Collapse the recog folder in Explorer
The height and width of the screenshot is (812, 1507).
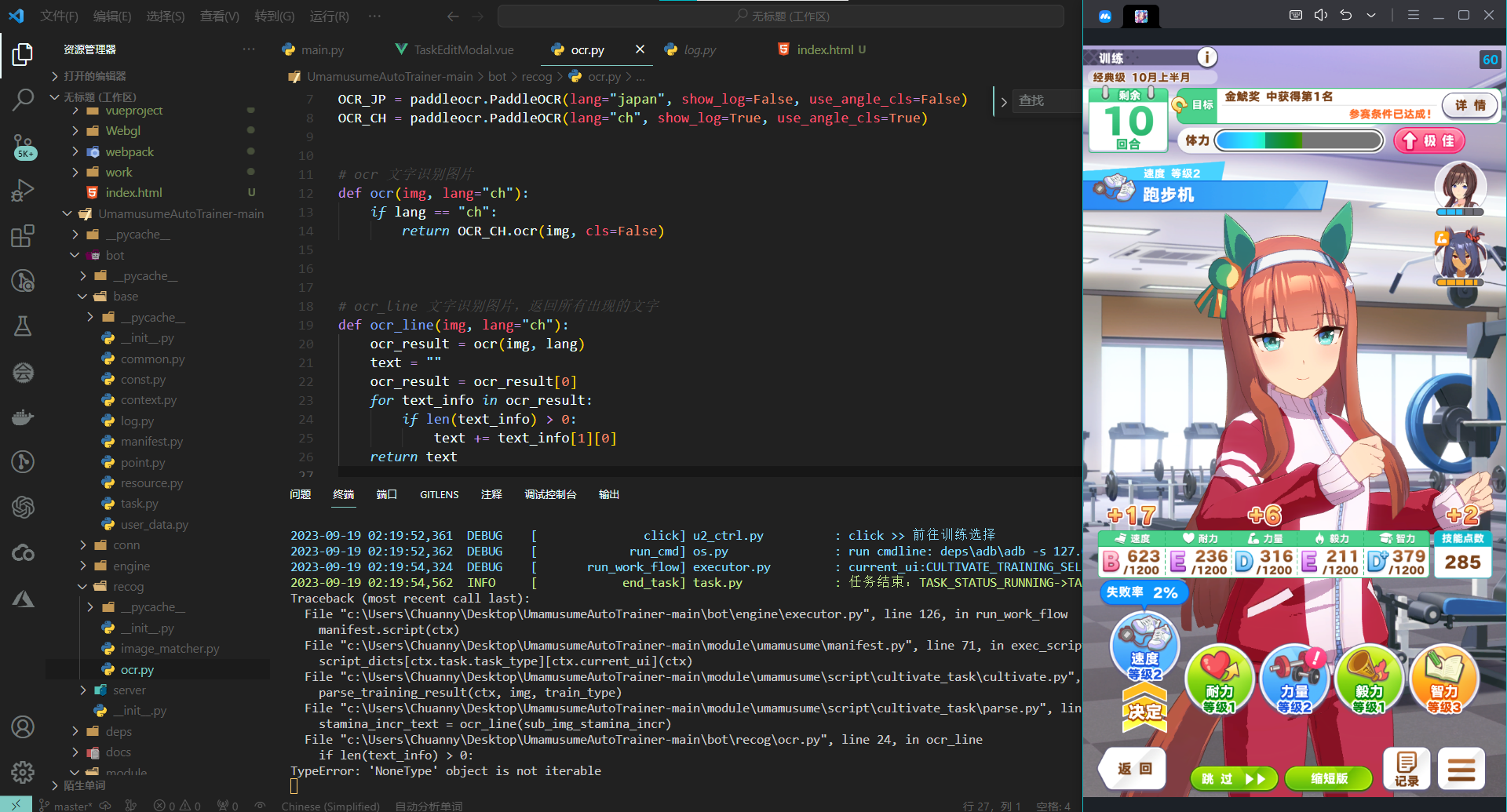click(125, 586)
